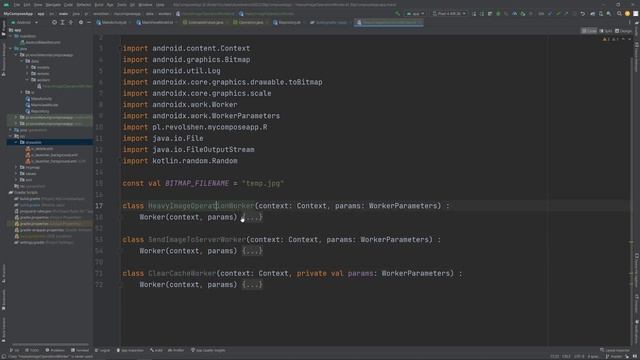The height and width of the screenshot is (360, 640).
Task: Open the Git tool window at bottom left
Action: 15,350
